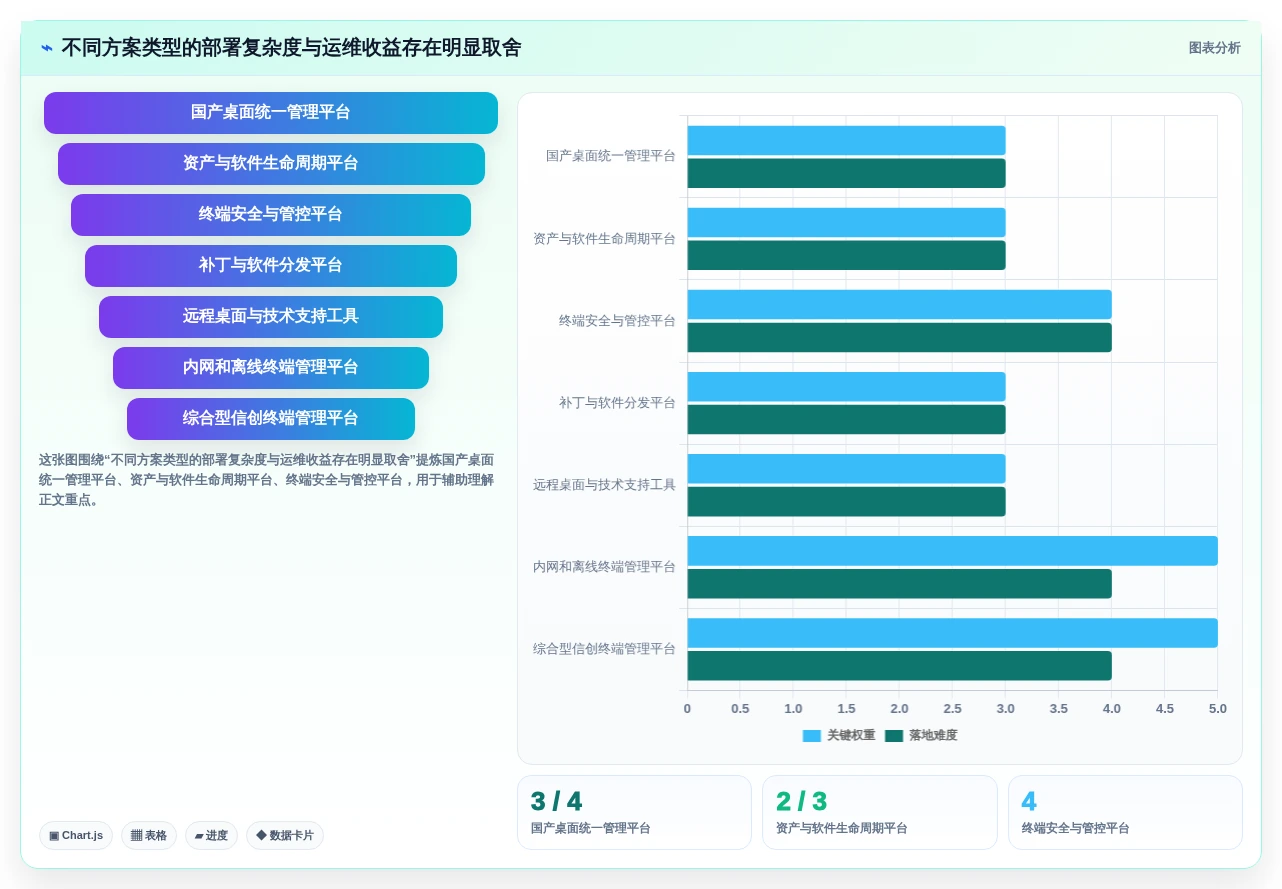Click the 落地难度 bar for 远程桌面与技术支持工具

coord(846,501)
